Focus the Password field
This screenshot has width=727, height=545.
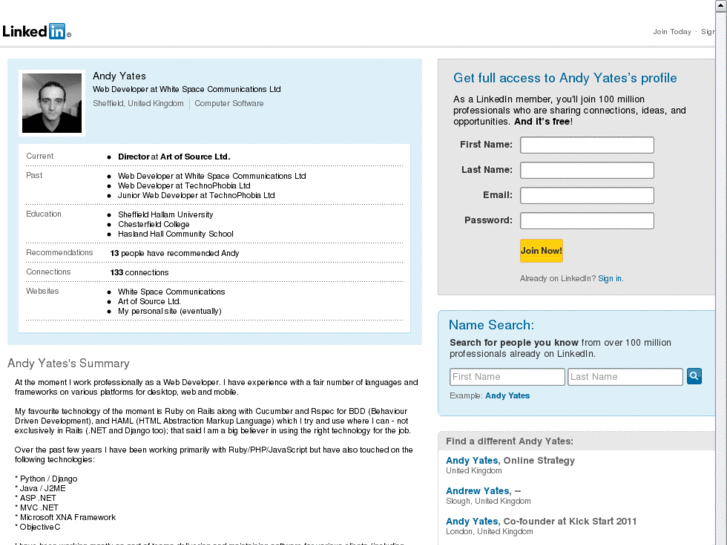[x=587, y=220]
